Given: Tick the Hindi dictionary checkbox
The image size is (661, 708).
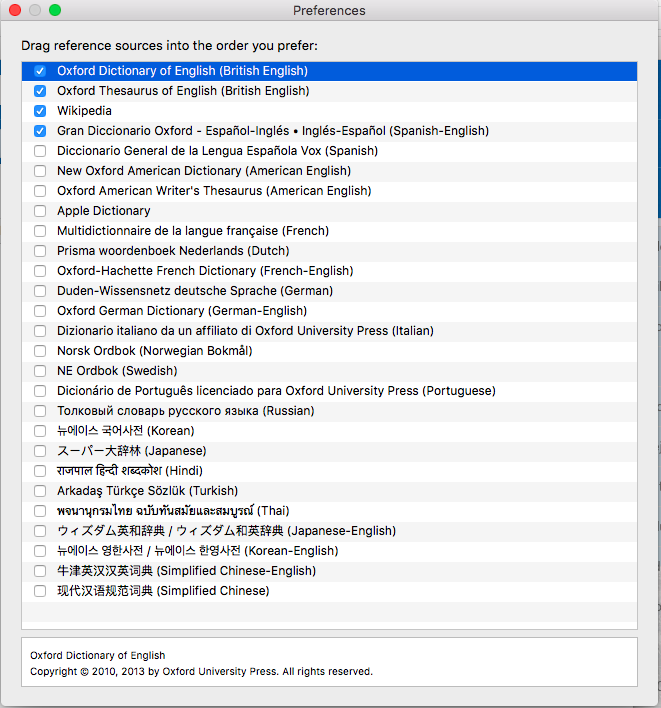Looking at the screenshot, I should click(40, 471).
